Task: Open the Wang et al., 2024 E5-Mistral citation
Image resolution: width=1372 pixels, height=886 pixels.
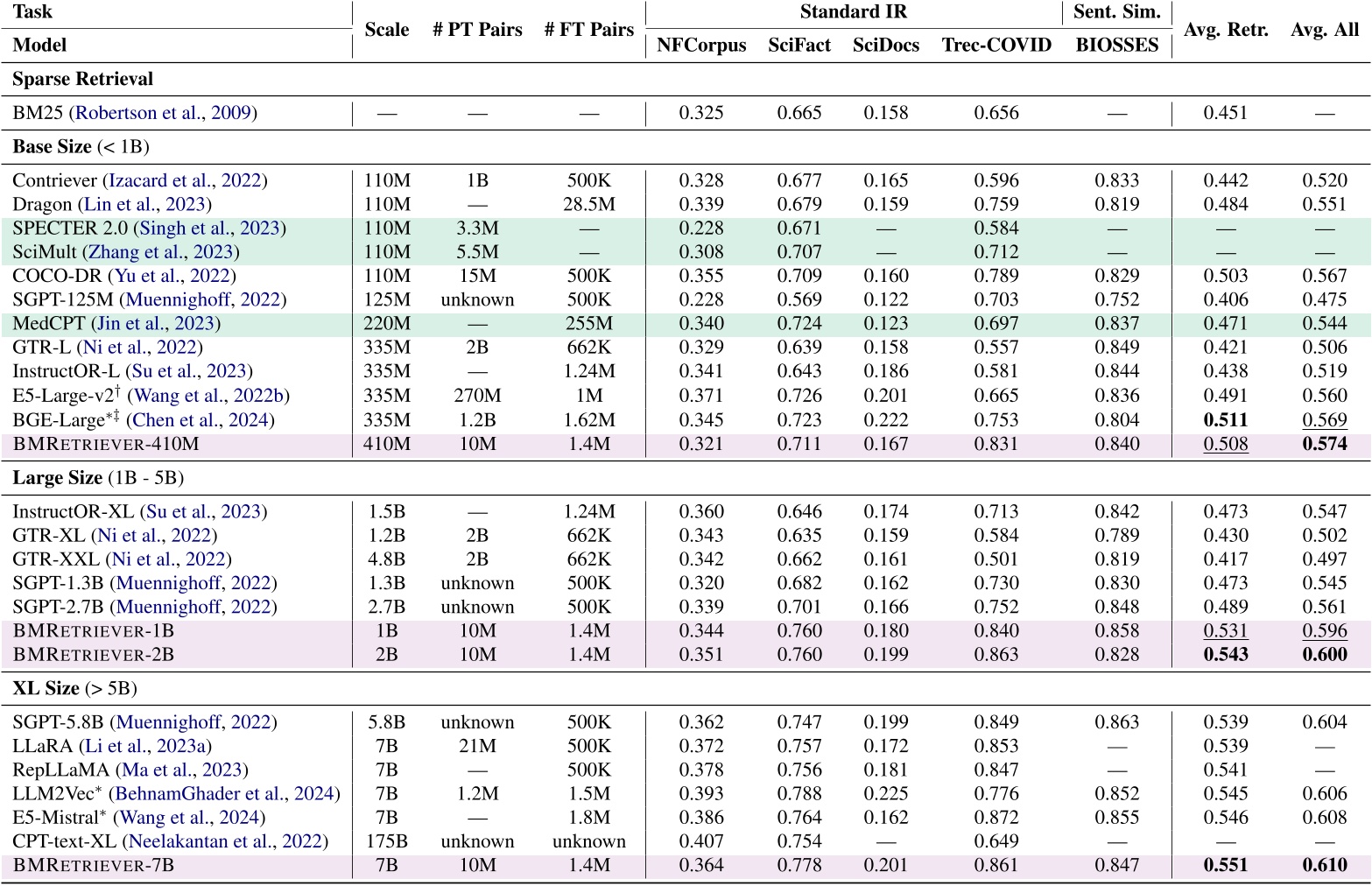Action: point(191,818)
